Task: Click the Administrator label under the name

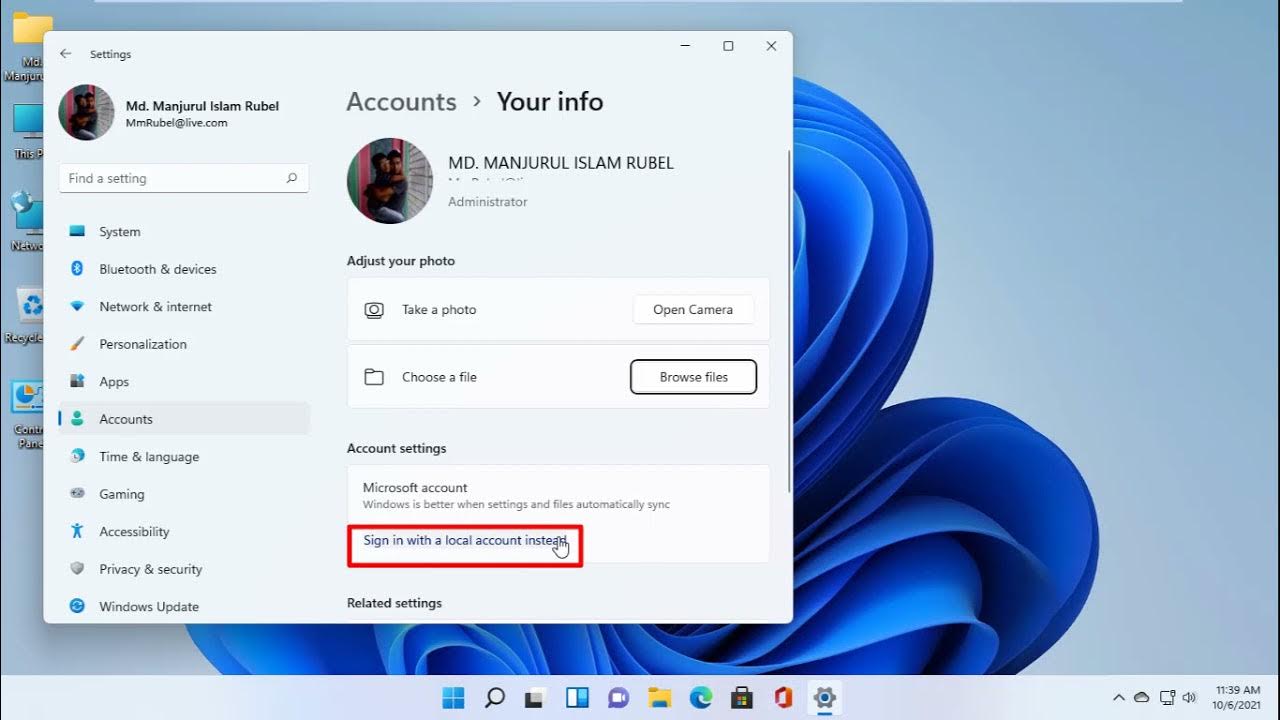Action: 487,202
